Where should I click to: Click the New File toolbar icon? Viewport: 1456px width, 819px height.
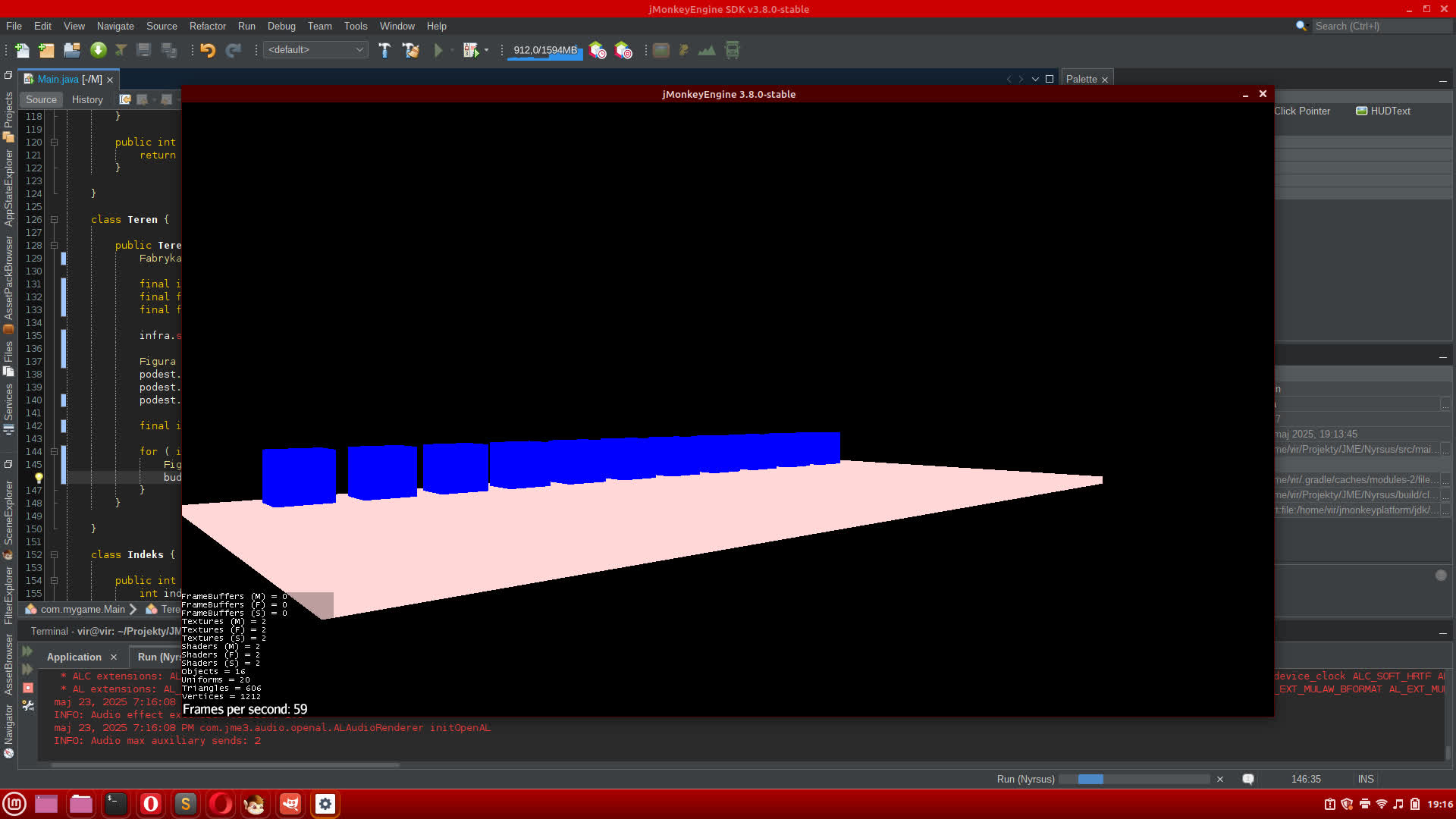[x=22, y=50]
